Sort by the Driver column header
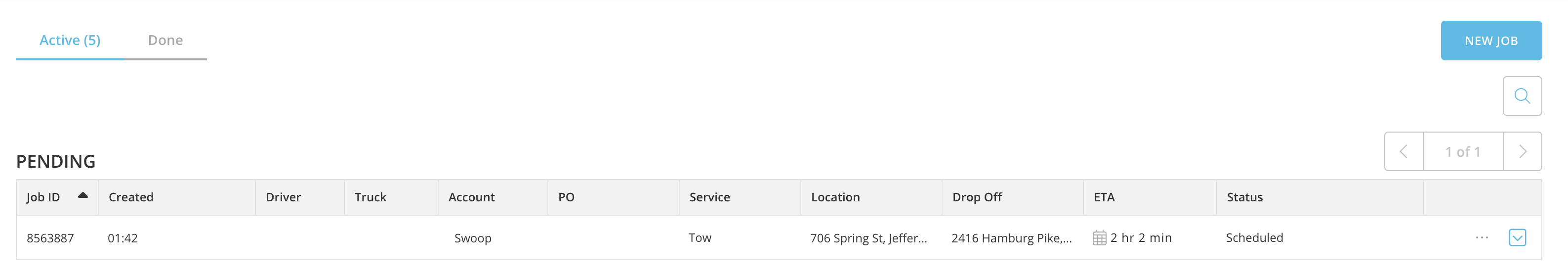Image resolution: width=1568 pixels, height=279 pixels. 283,197
